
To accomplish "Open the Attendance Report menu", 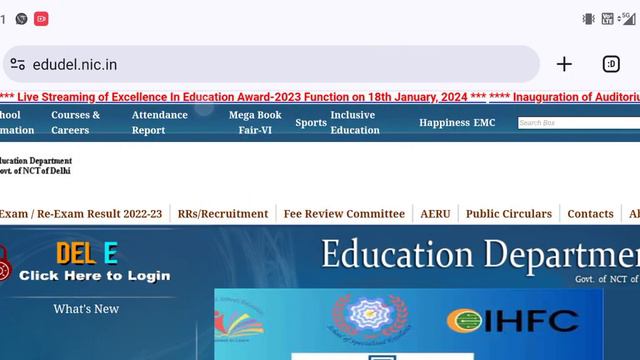I will click(x=160, y=122).
